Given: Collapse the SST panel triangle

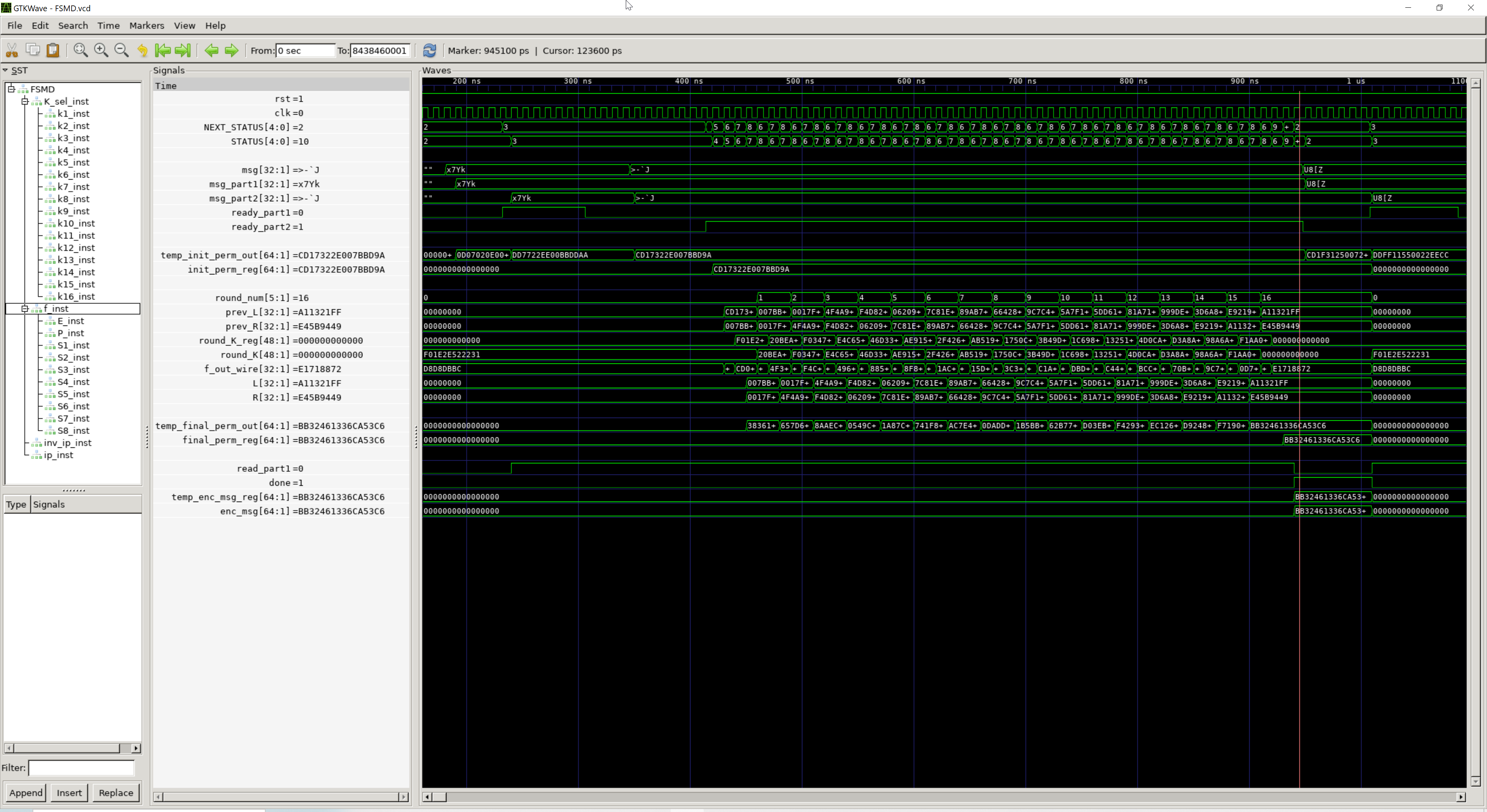Looking at the screenshot, I should pos(5,70).
